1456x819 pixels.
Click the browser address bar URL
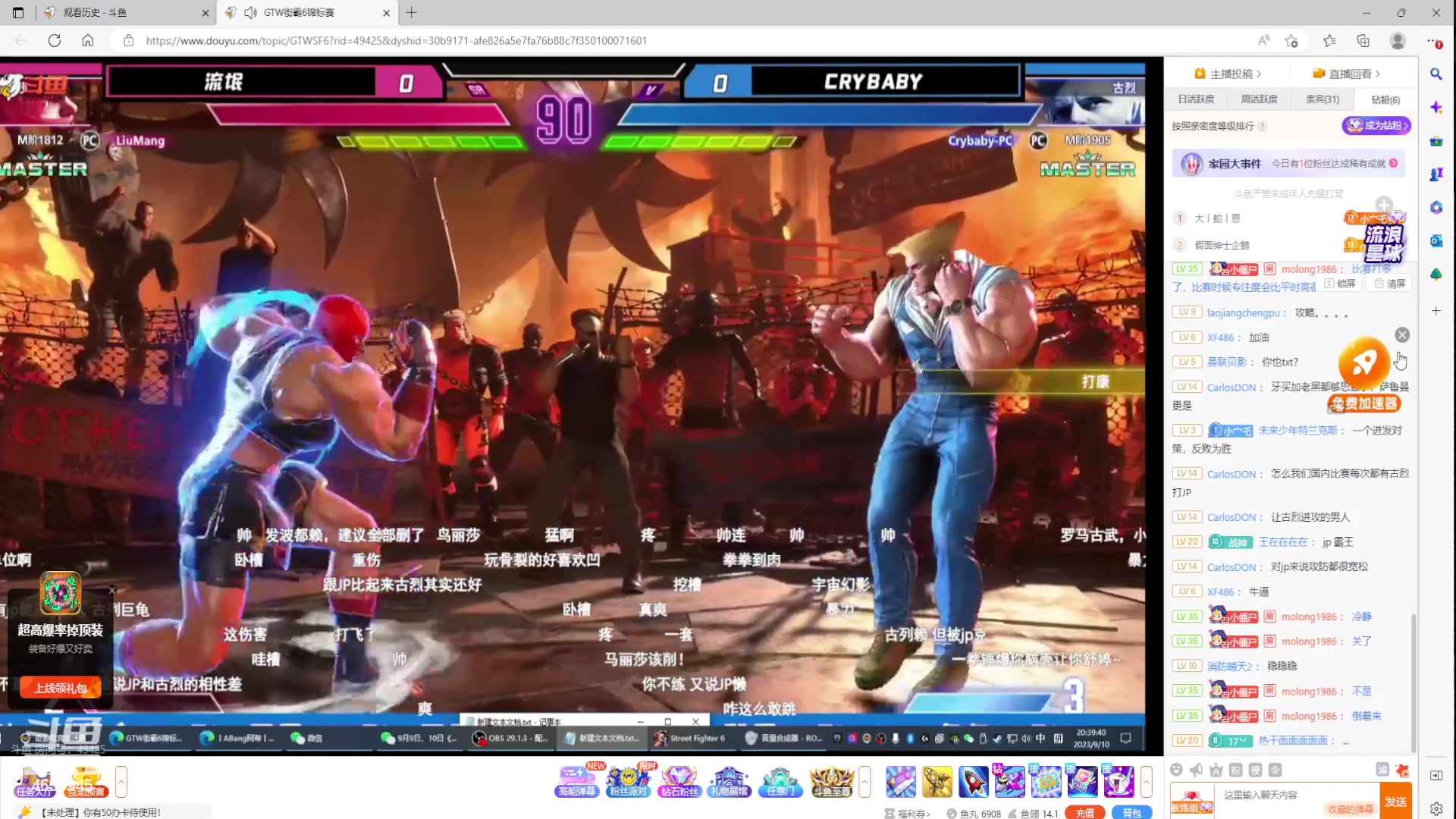tap(396, 41)
